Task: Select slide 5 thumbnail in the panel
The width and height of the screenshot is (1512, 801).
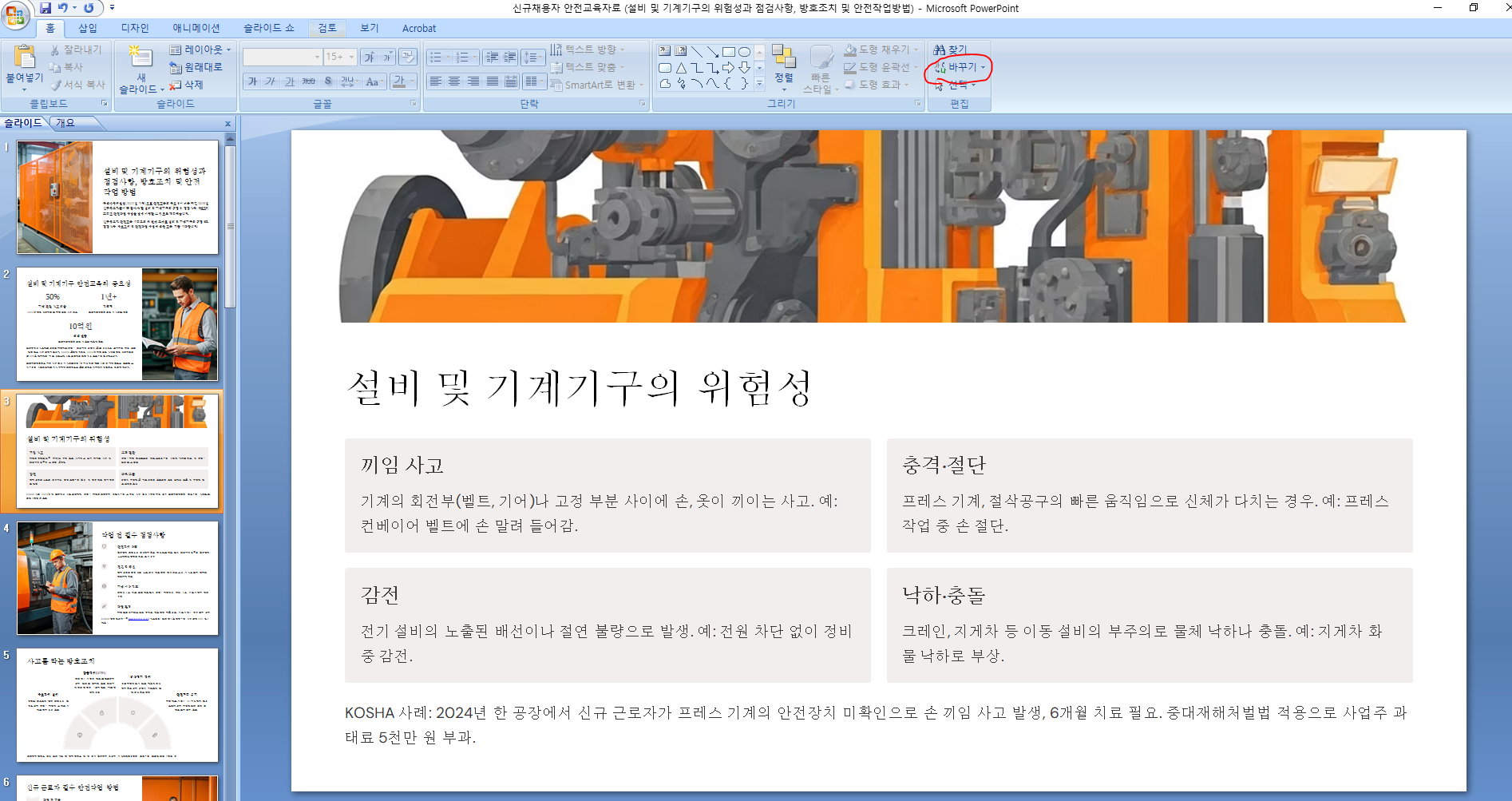Action: pos(117,705)
